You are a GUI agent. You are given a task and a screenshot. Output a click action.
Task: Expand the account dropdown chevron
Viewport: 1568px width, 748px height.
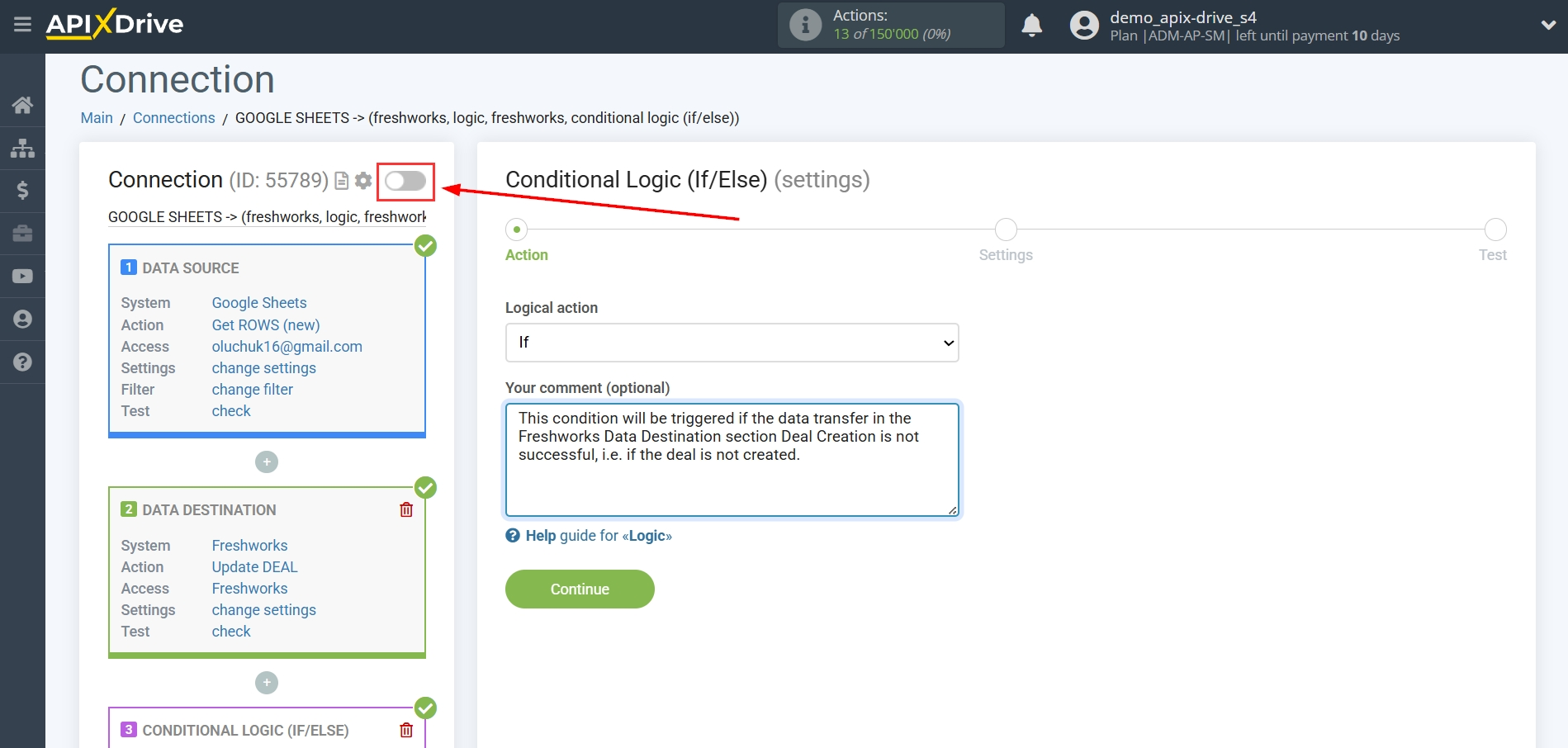pos(1548,26)
